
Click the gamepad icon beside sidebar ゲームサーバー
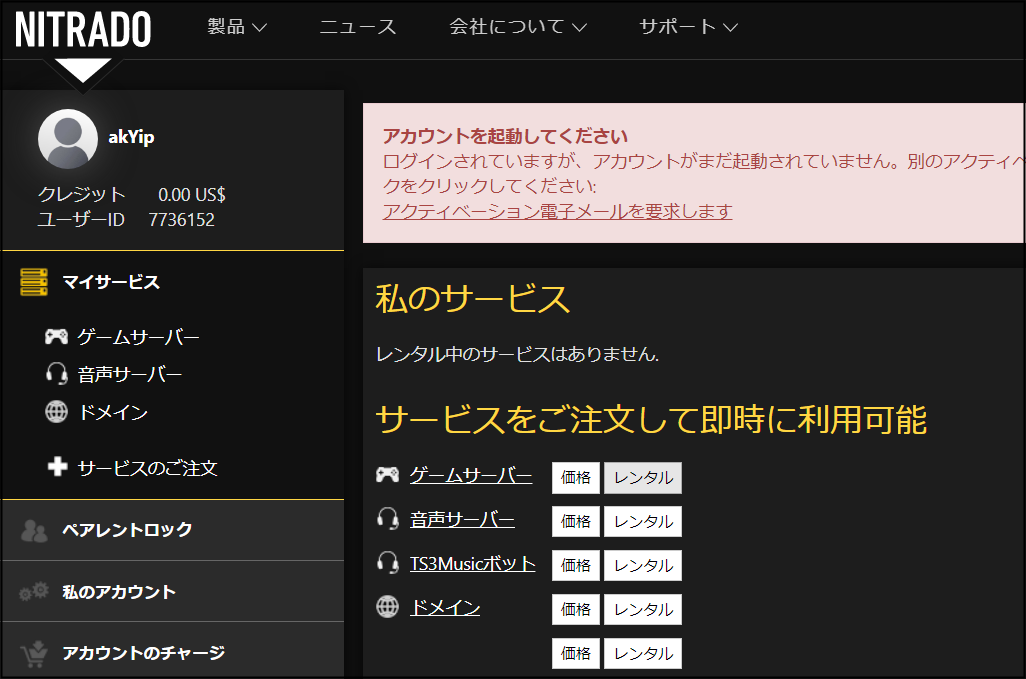coord(56,337)
